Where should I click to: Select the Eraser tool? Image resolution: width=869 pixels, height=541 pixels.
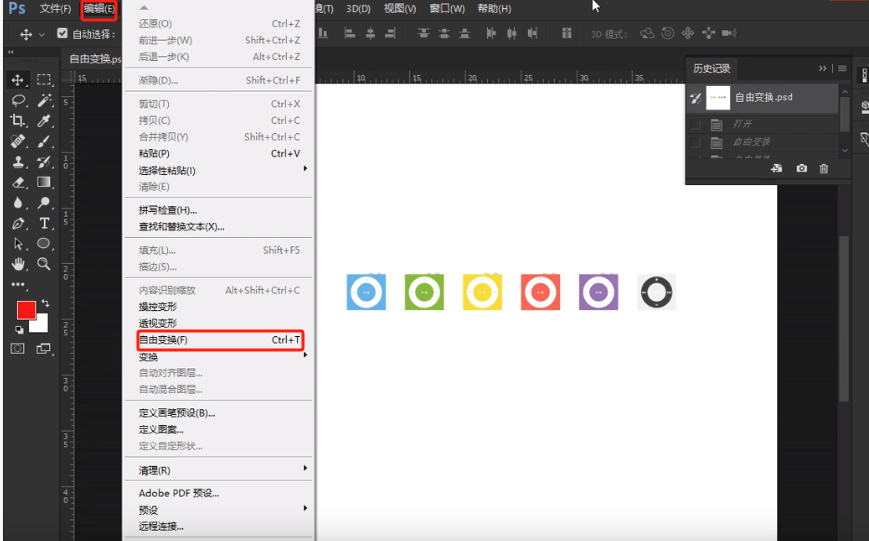point(18,182)
